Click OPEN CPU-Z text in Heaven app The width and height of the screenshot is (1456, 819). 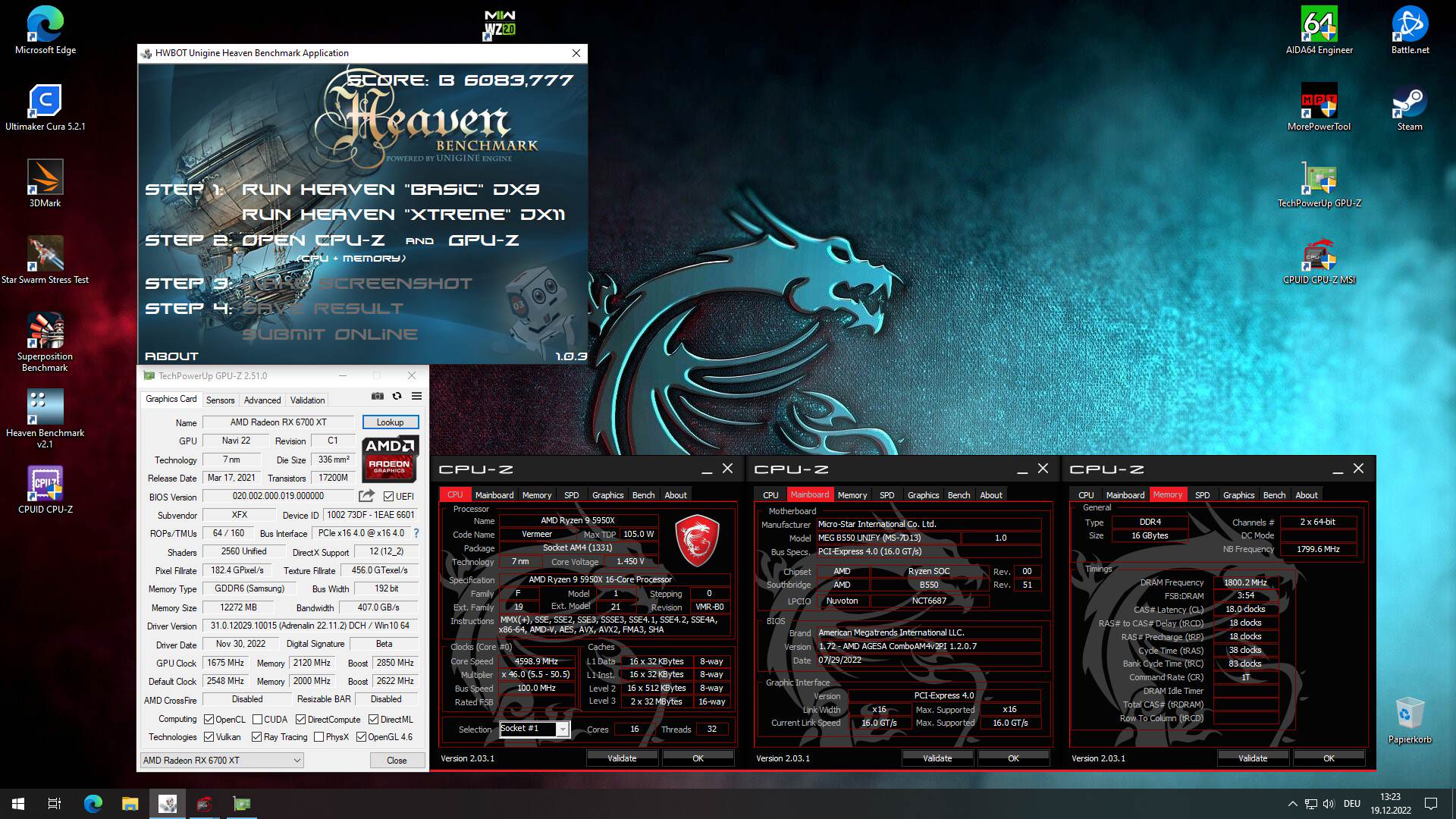(312, 240)
